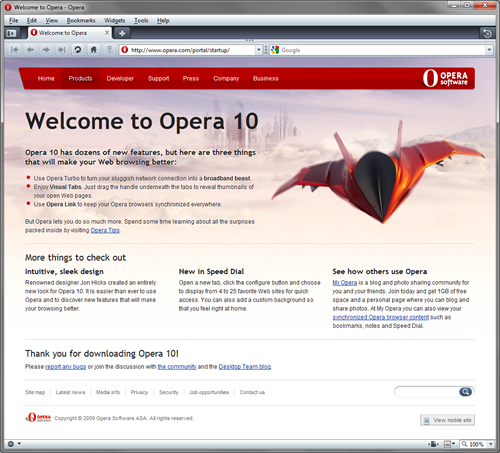The image size is (500, 453).
Task: Open the View menu
Action: (52, 21)
